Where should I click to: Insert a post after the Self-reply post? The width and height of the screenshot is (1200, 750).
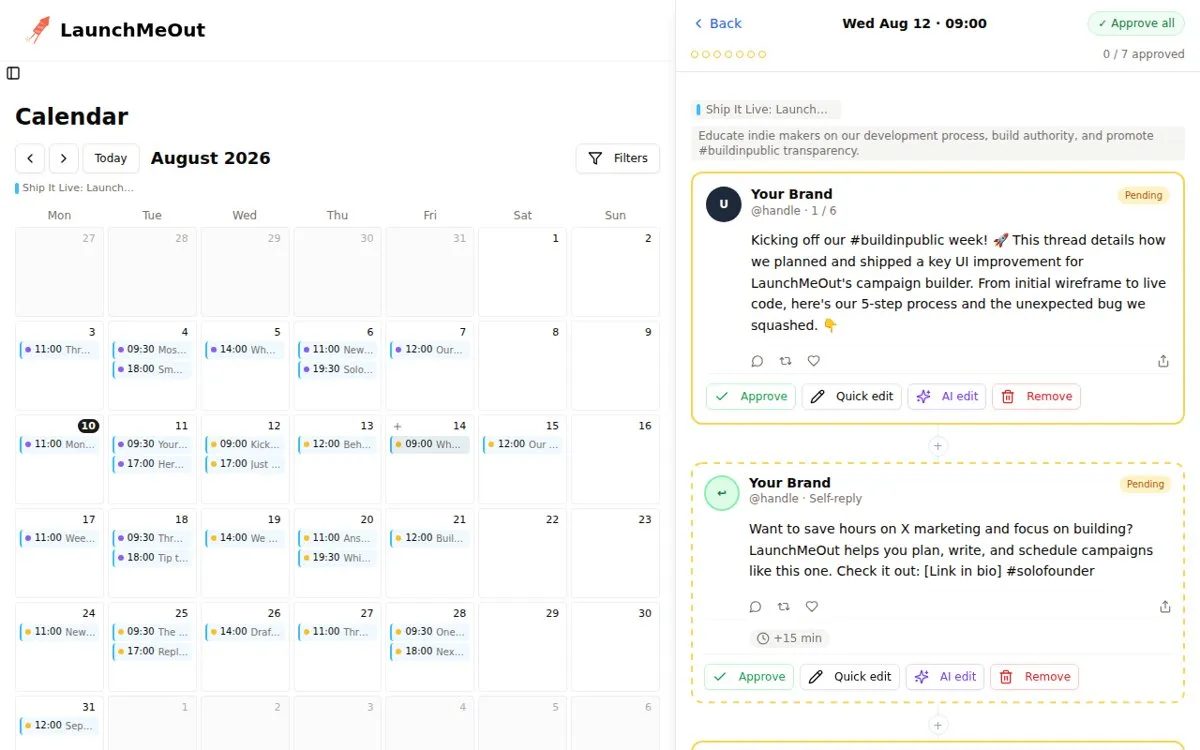(x=937, y=725)
